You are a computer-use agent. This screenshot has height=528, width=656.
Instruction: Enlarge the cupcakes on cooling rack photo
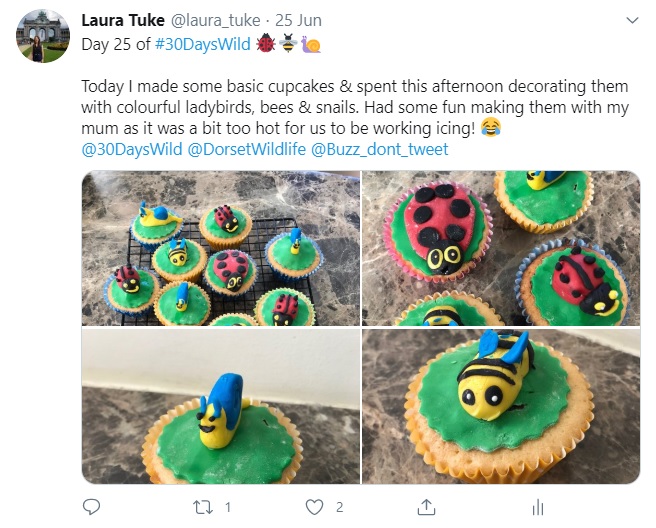219,248
